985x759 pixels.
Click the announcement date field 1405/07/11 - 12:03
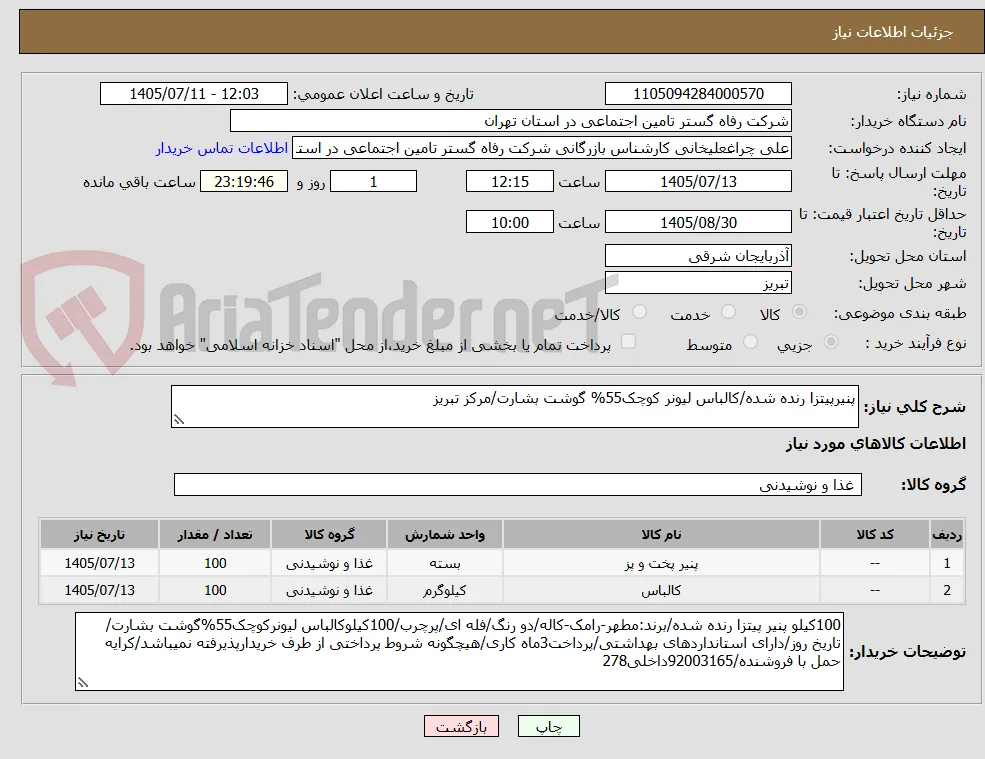click(193, 94)
